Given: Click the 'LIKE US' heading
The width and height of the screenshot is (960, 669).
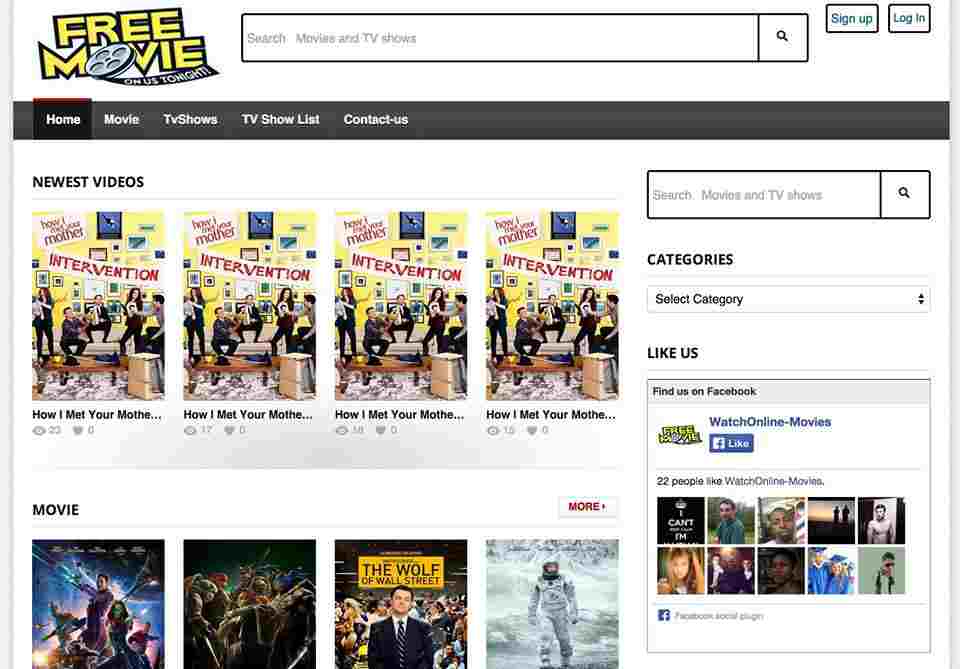Looking at the screenshot, I should (672, 353).
